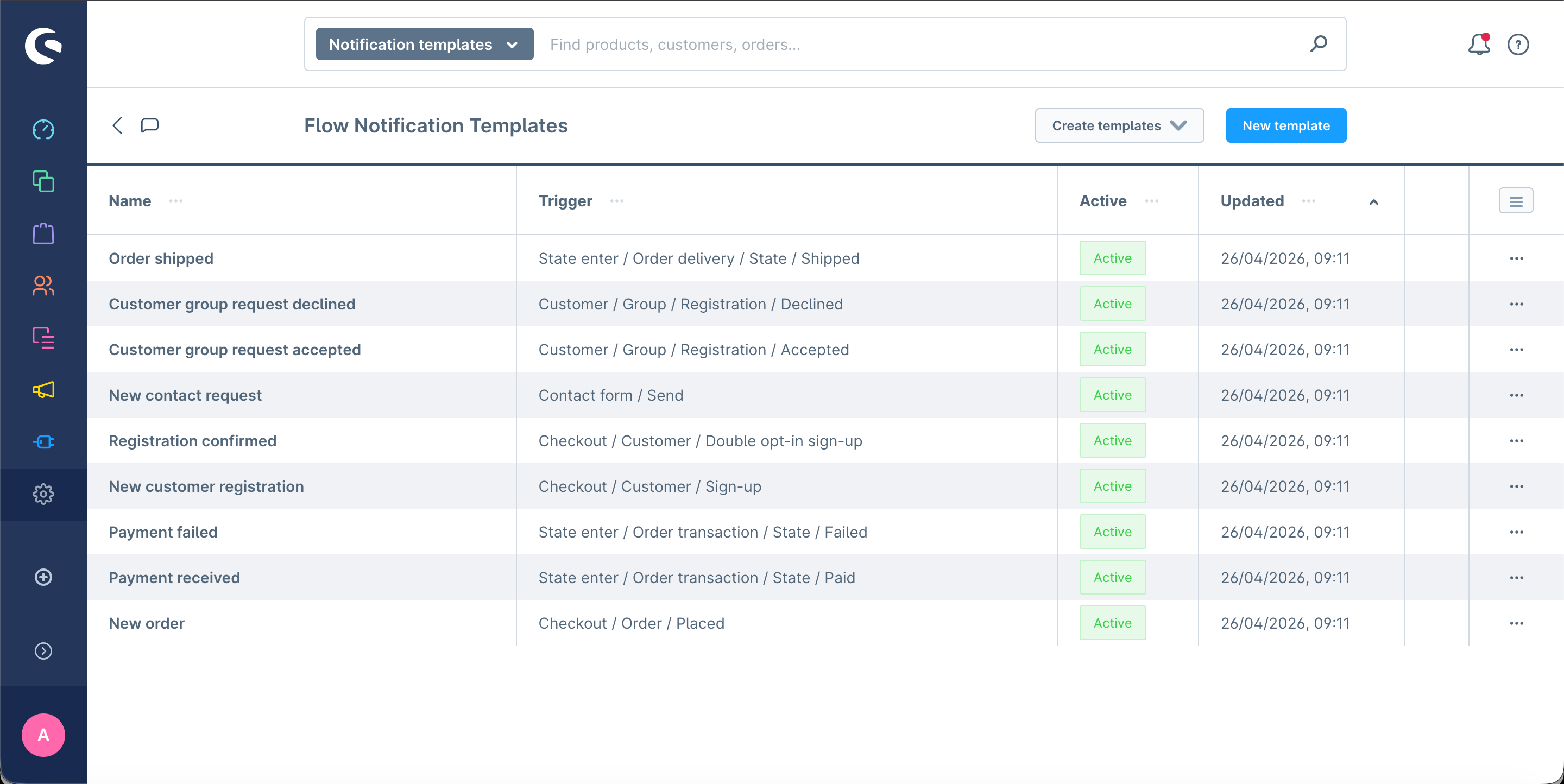Open the Extensions plug icon
The height and width of the screenshot is (784, 1564).
pos(43,442)
